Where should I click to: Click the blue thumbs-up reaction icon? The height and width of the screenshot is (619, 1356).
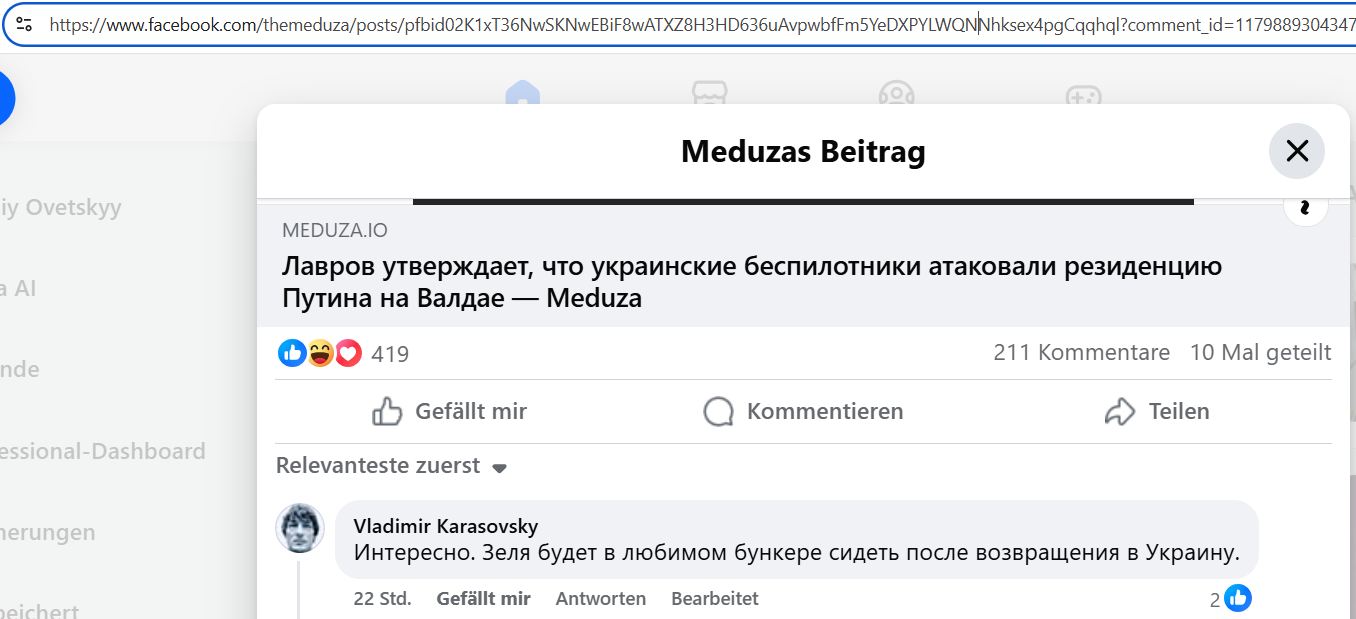pyautogui.click(x=292, y=352)
